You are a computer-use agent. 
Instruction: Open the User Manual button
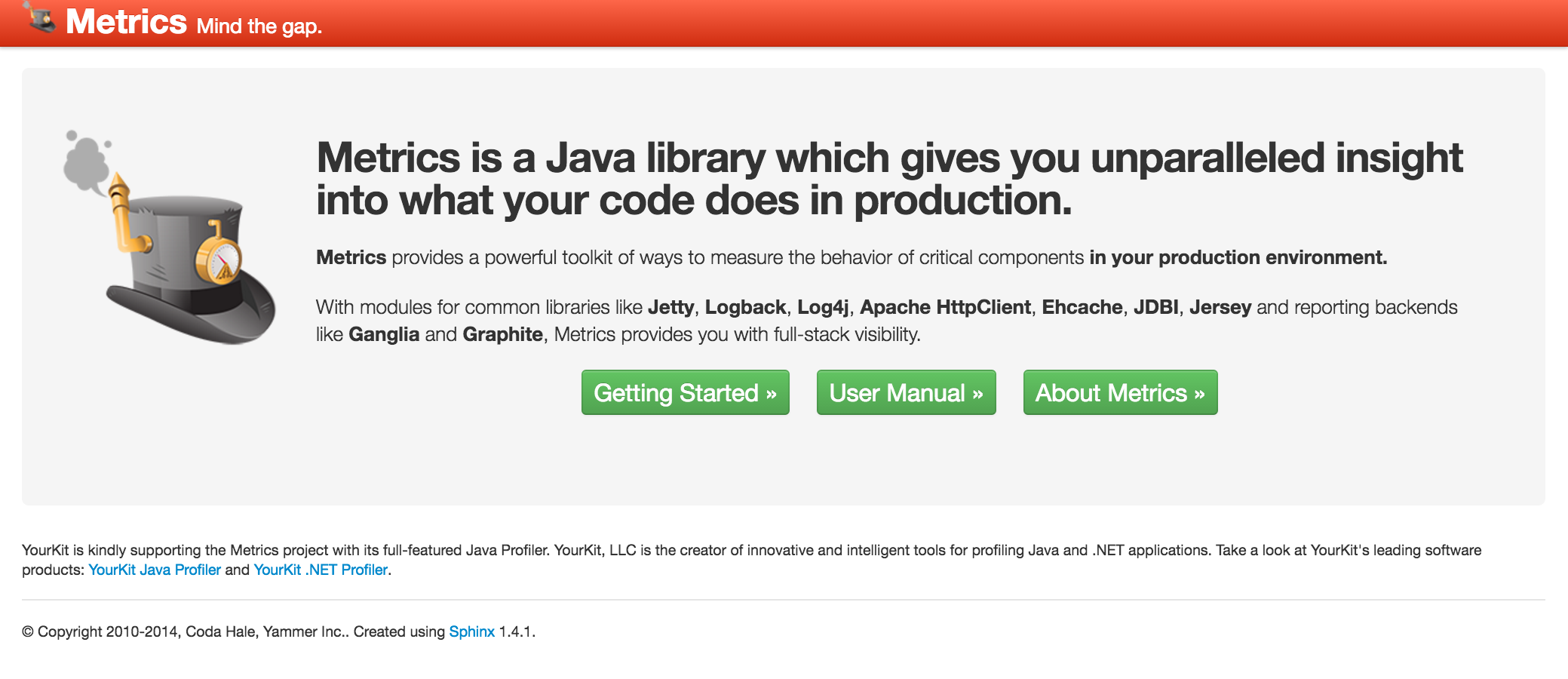tap(906, 392)
